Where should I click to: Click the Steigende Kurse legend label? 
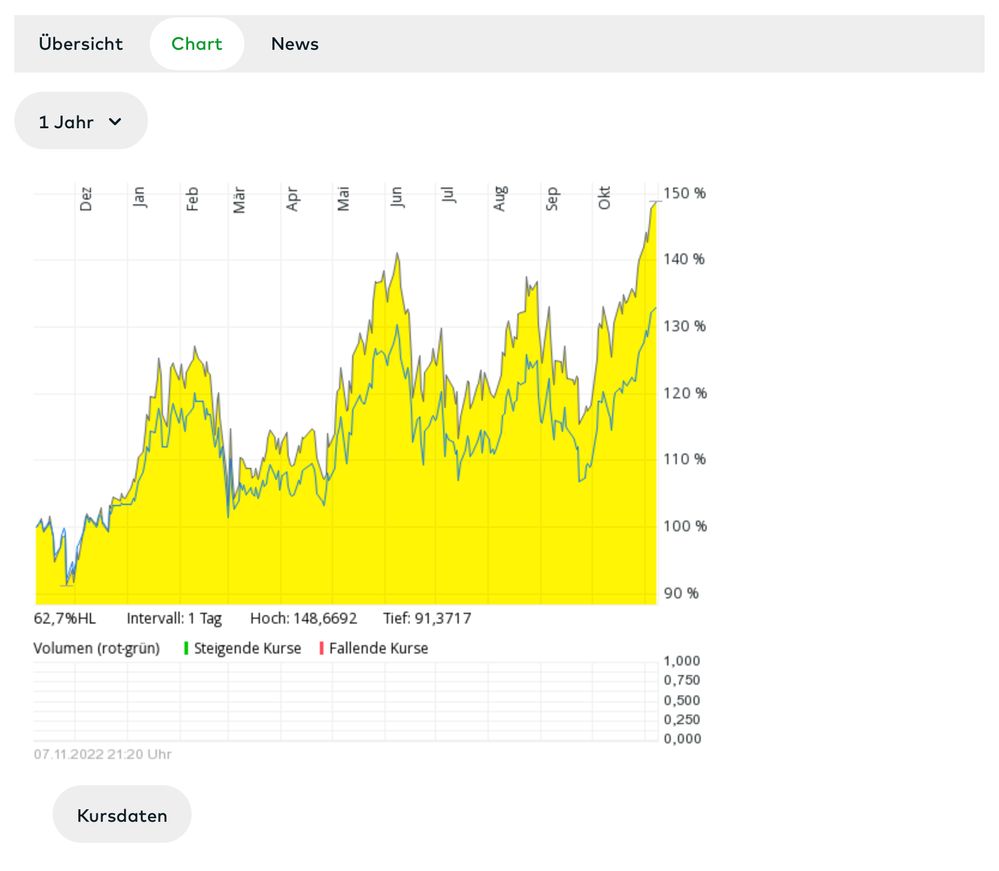[x=248, y=648]
